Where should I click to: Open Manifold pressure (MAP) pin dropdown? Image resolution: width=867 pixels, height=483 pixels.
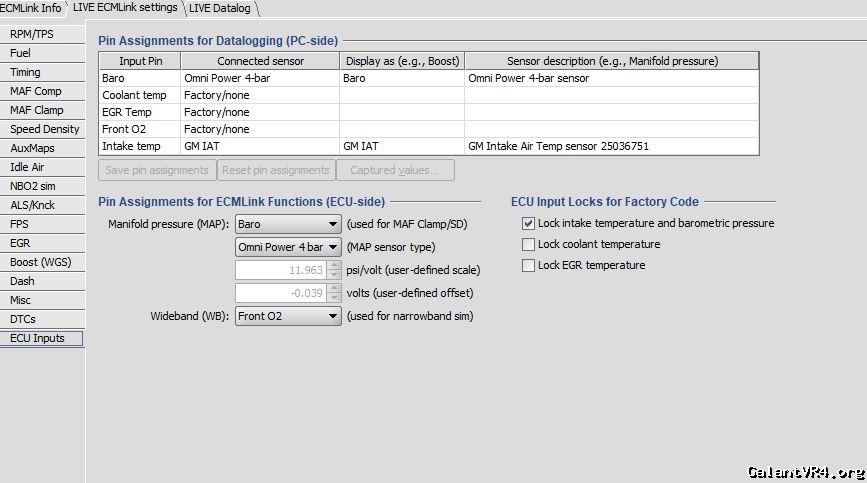pyautogui.click(x=288, y=224)
